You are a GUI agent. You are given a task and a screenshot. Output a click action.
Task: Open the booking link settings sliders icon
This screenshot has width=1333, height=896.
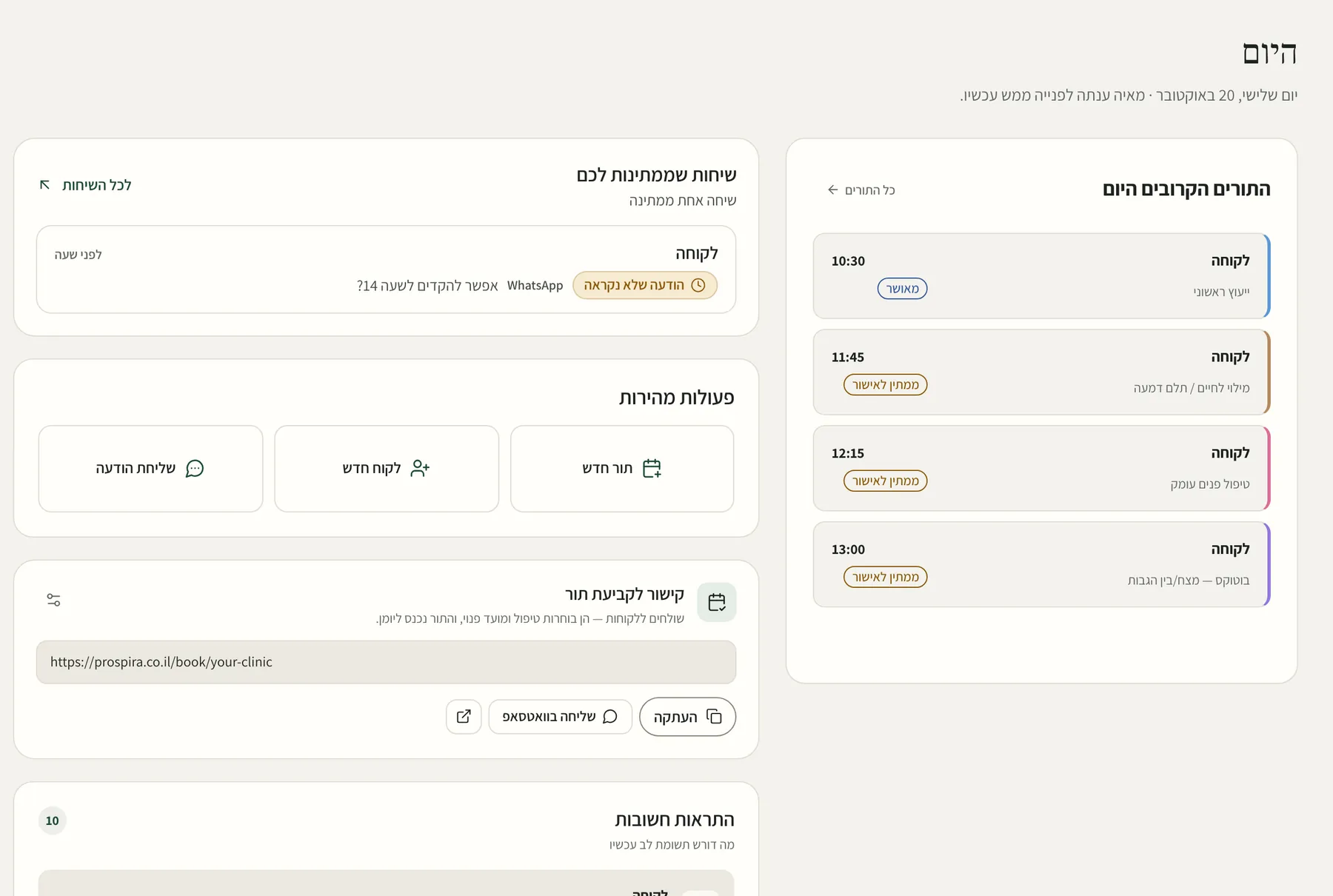tap(53, 600)
